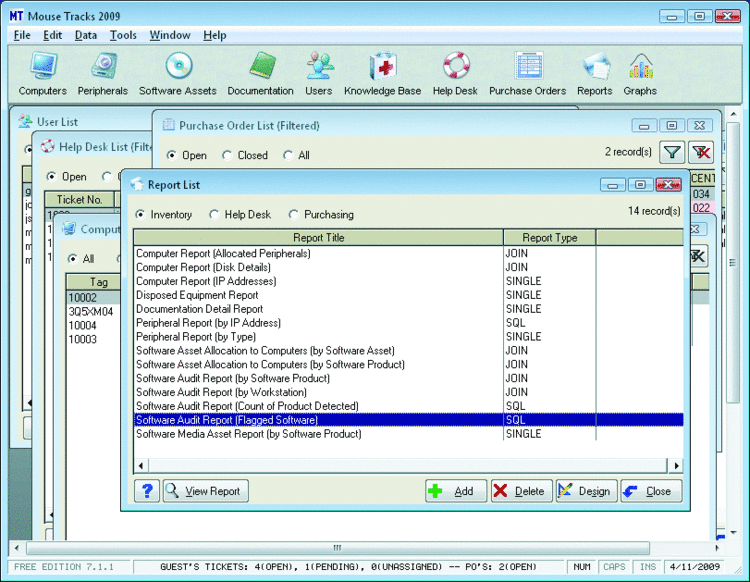
Task: Open the Documentation module
Action: point(260,74)
